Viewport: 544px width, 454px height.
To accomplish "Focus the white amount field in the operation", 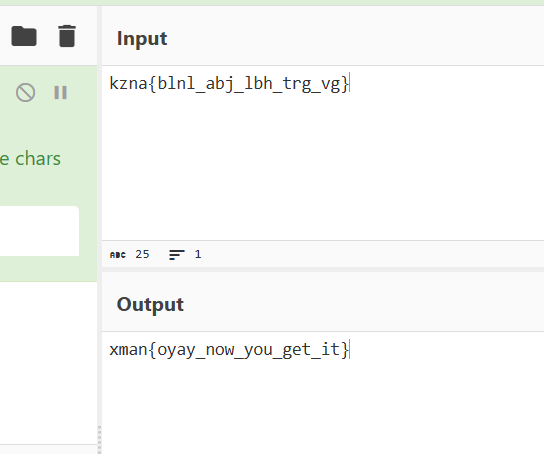I will click(39, 231).
